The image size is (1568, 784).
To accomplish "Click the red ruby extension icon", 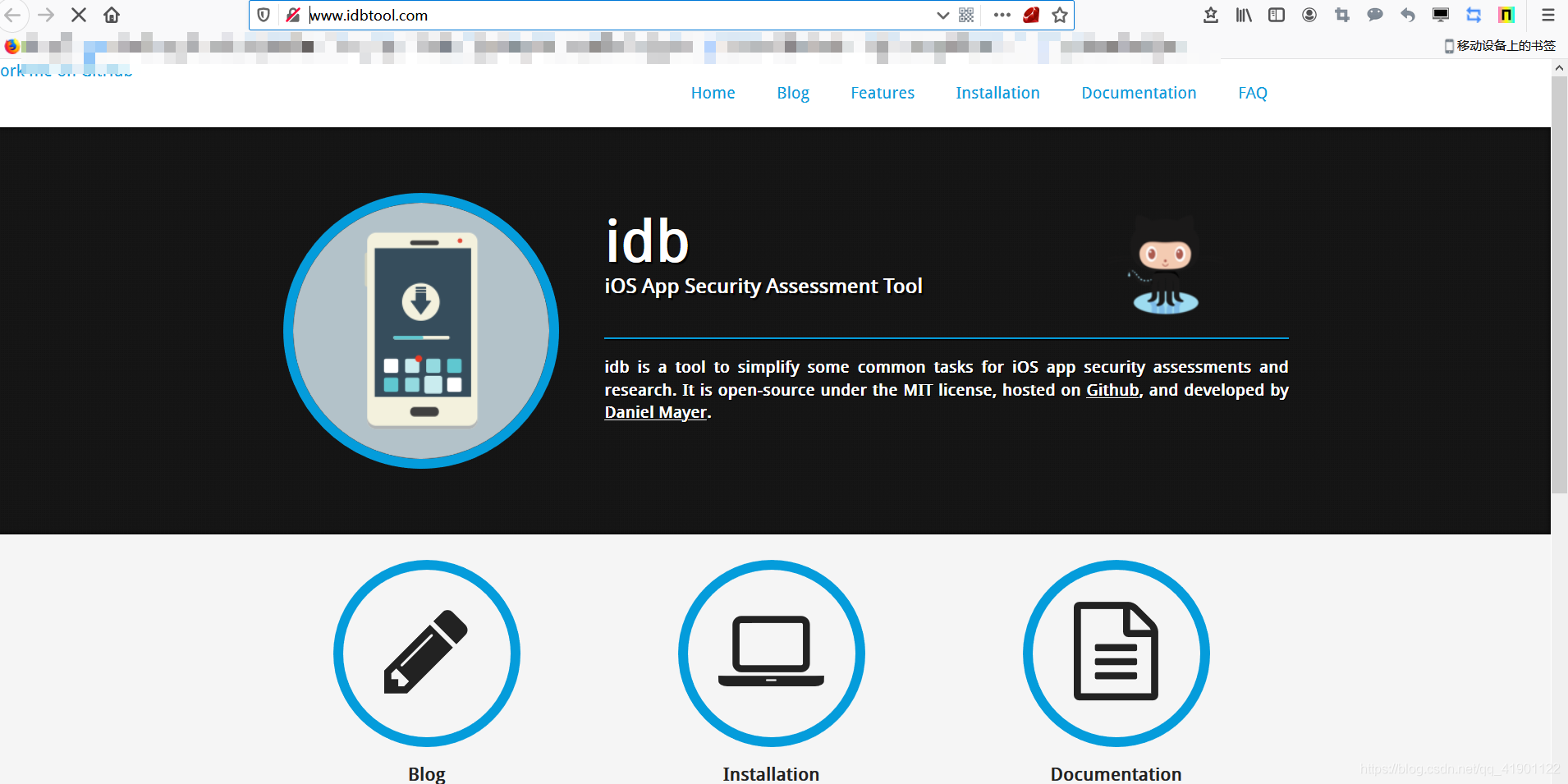I will 1031,15.
